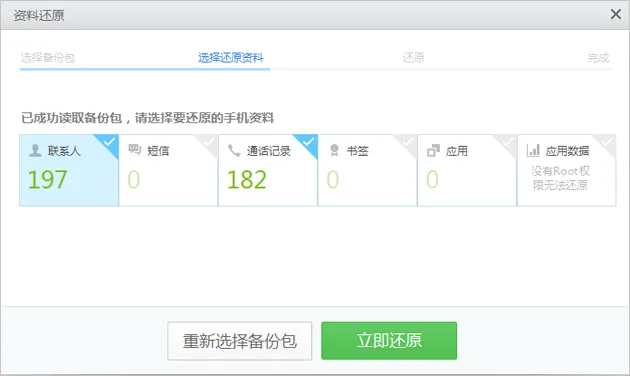Open the 还原 step tab
The height and width of the screenshot is (376, 630).
pyautogui.click(x=413, y=58)
